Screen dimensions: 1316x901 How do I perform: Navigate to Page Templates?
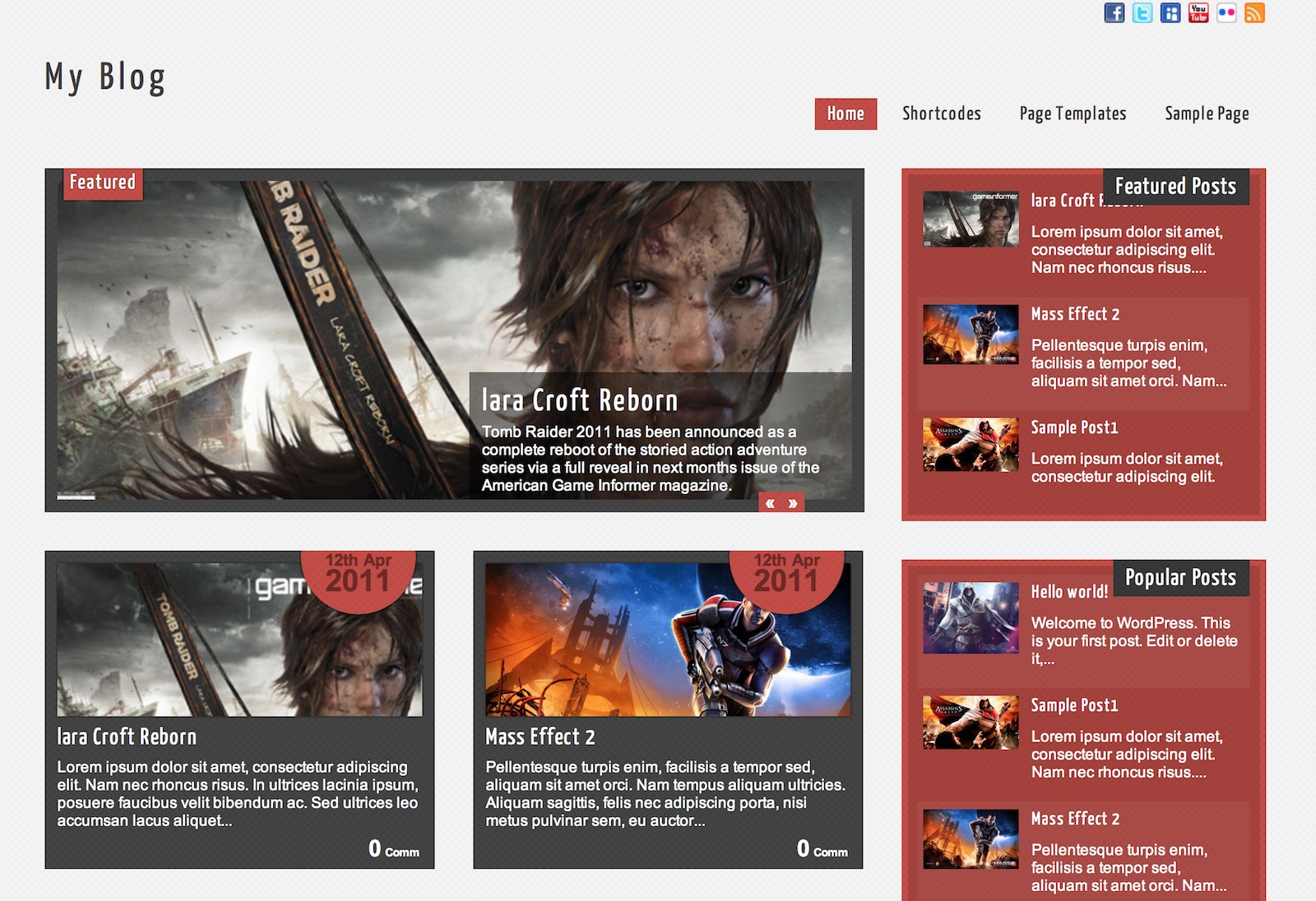click(1073, 114)
